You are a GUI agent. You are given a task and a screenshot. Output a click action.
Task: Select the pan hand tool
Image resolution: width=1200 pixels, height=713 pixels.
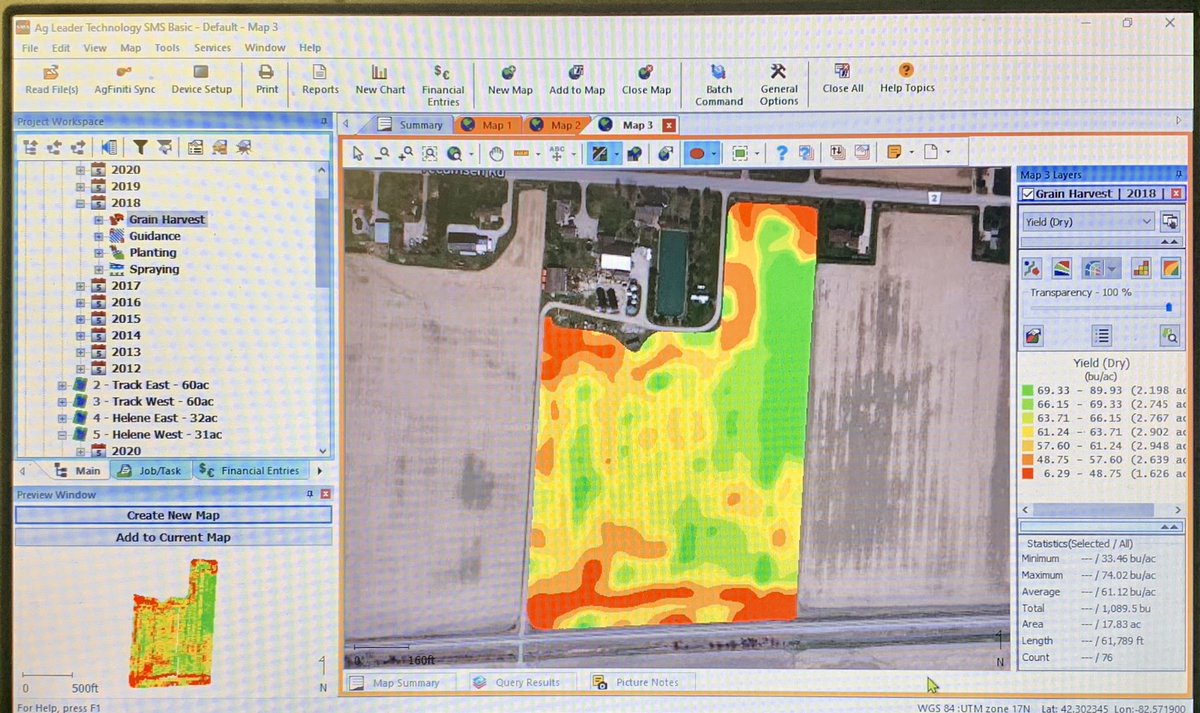497,153
